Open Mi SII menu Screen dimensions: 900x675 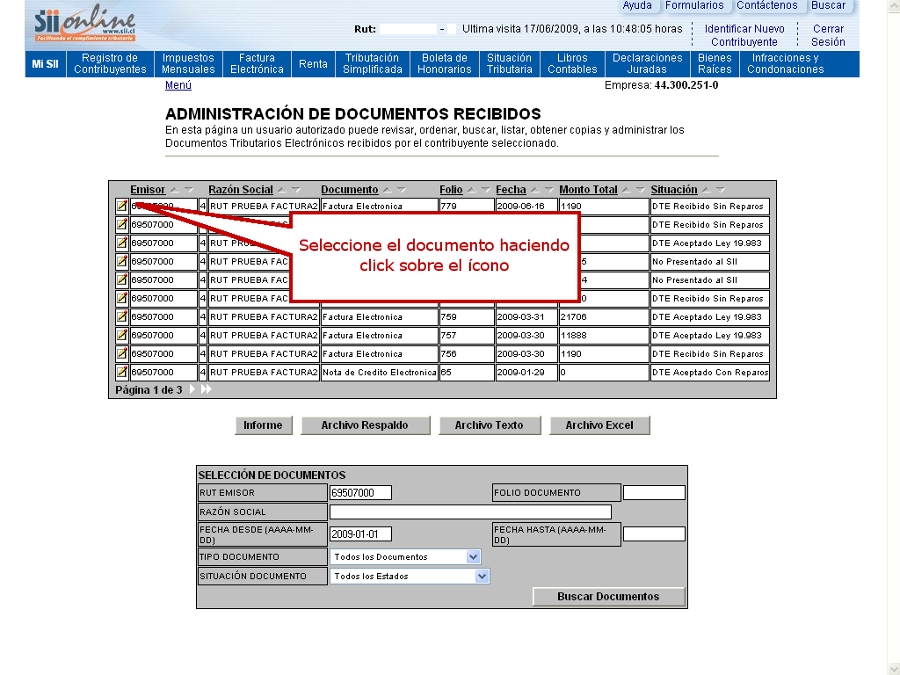(45, 64)
